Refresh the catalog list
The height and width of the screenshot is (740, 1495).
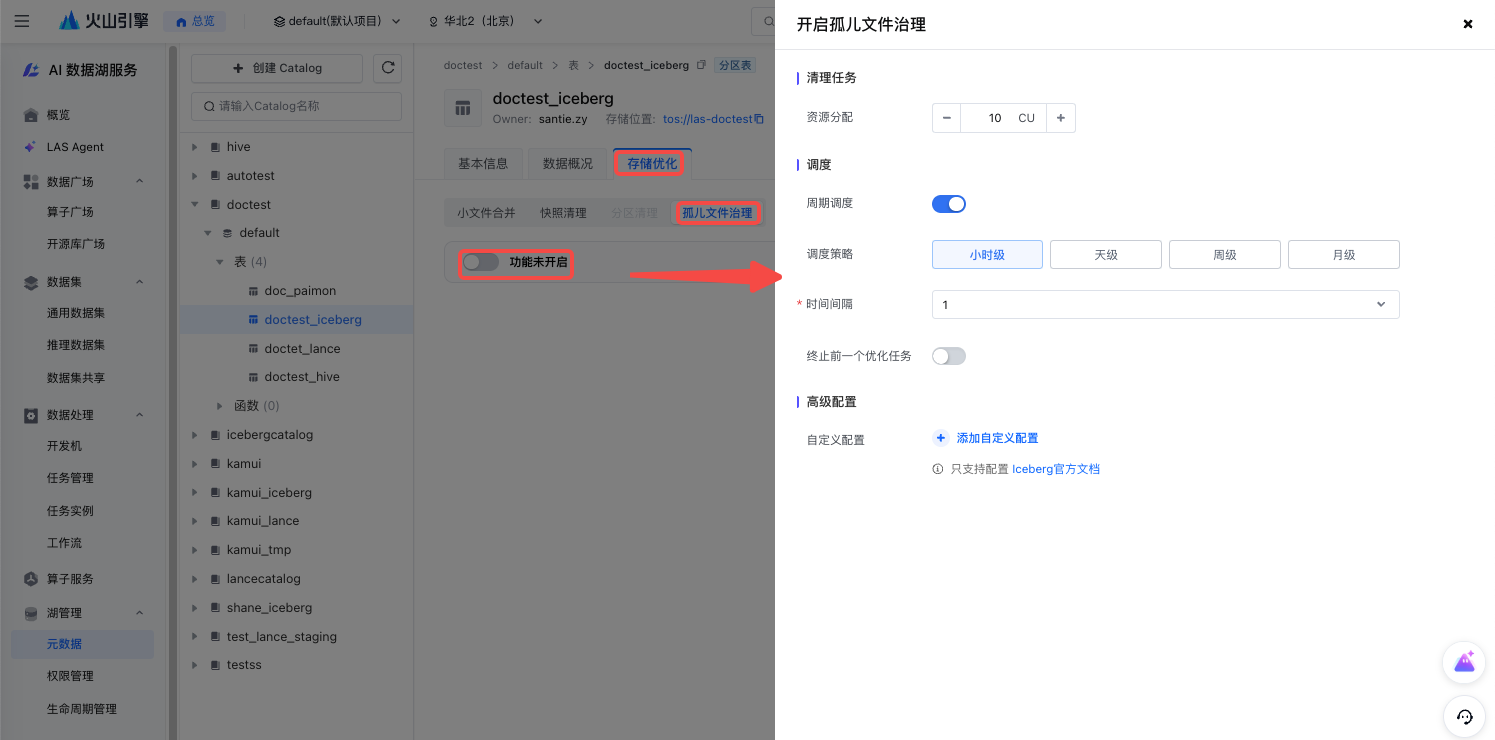pos(387,68)
